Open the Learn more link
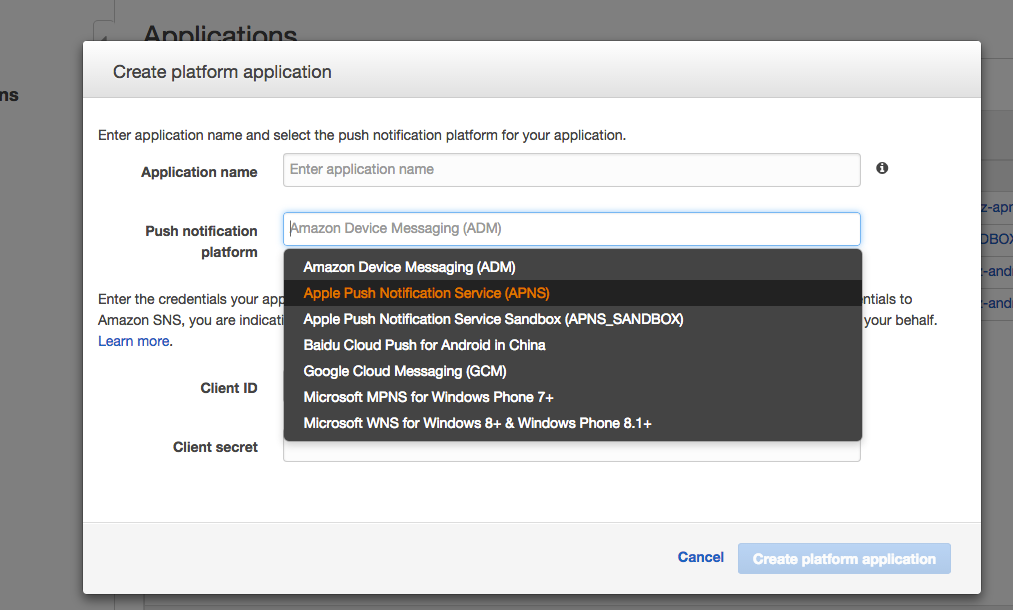This screenshot has width=1013, height=610. coord(133,341)
